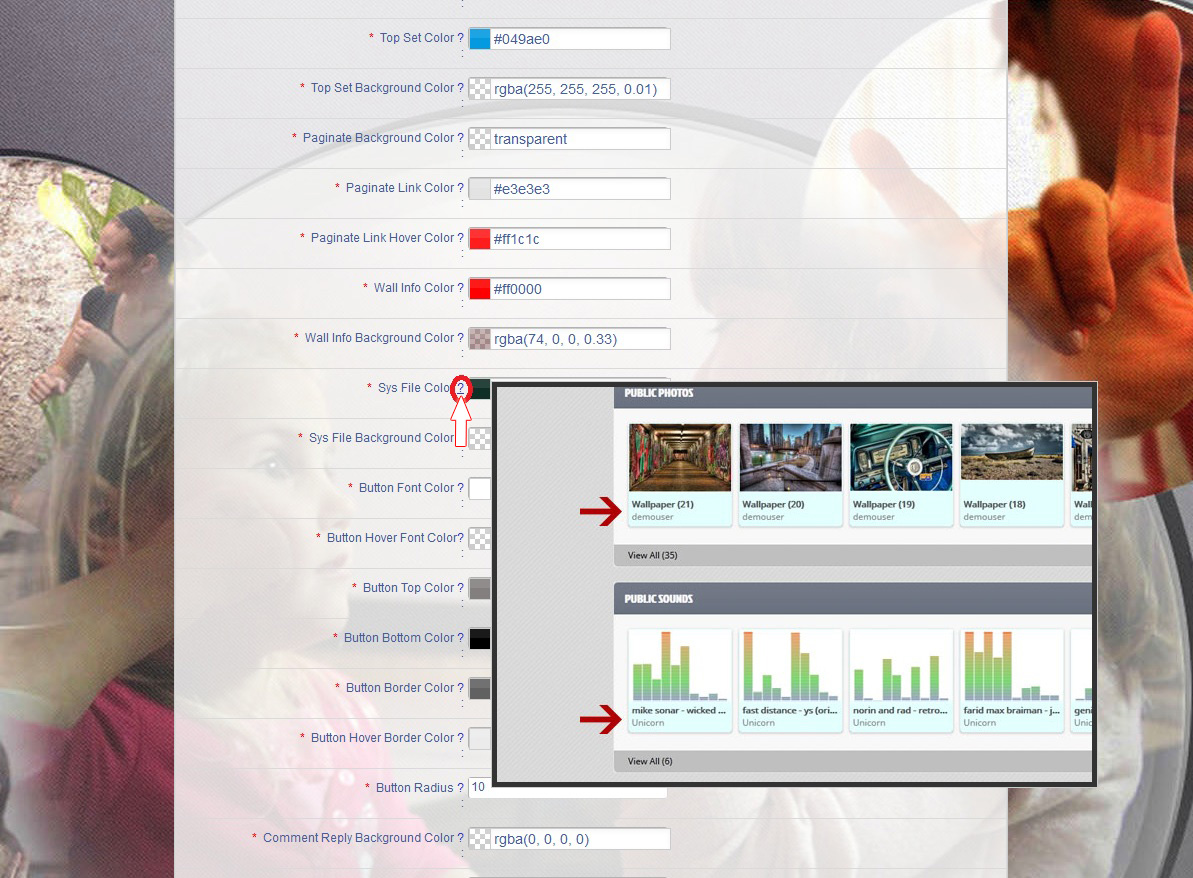Click demouser link under Wallpaper (21)
This screenshot has width=1193, height=878.
pyautogui.click(x=652, y=517)
